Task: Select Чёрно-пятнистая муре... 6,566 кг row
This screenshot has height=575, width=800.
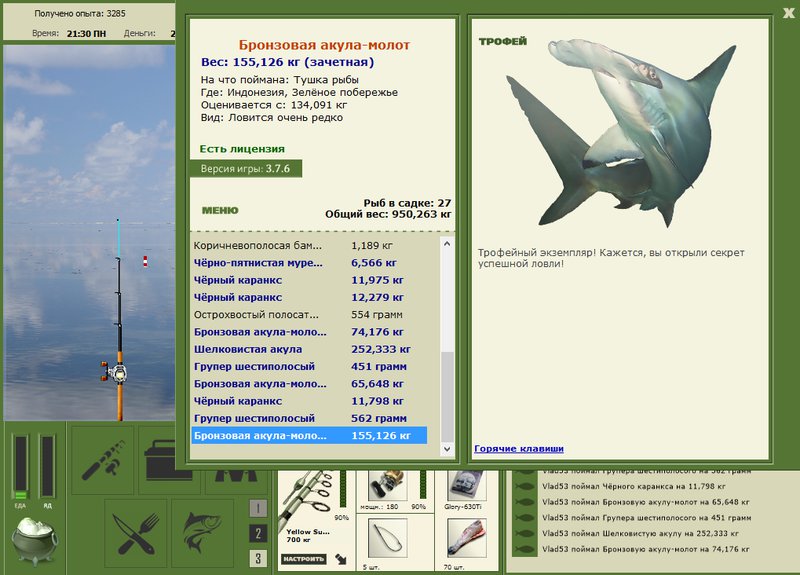Action: 309,263
